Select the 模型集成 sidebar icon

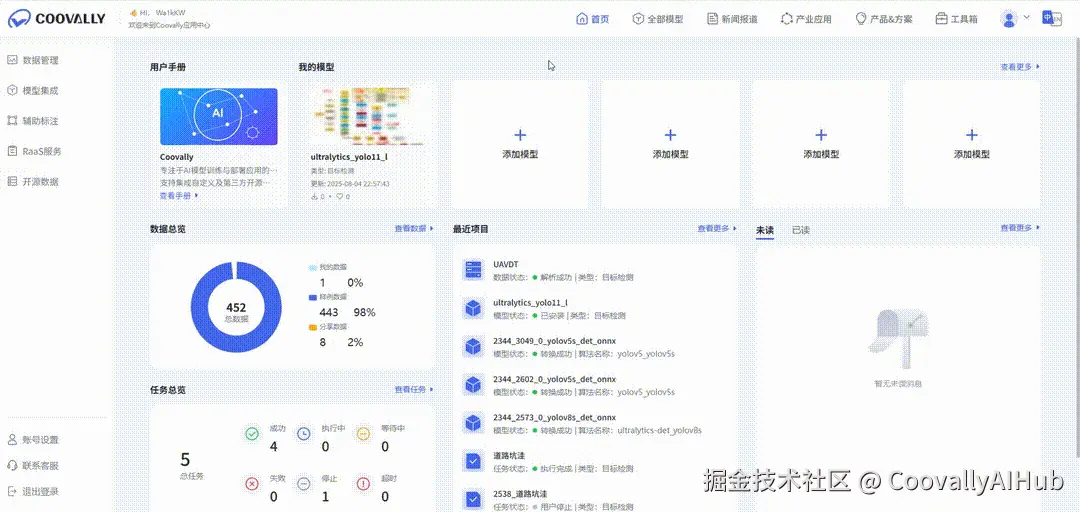pos(12,90)
